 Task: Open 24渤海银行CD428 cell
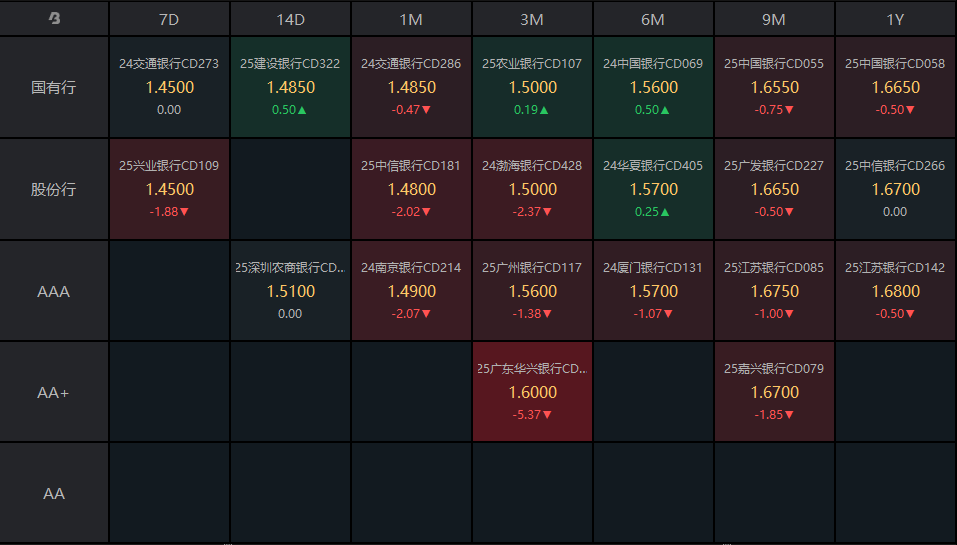pos(532,189)
